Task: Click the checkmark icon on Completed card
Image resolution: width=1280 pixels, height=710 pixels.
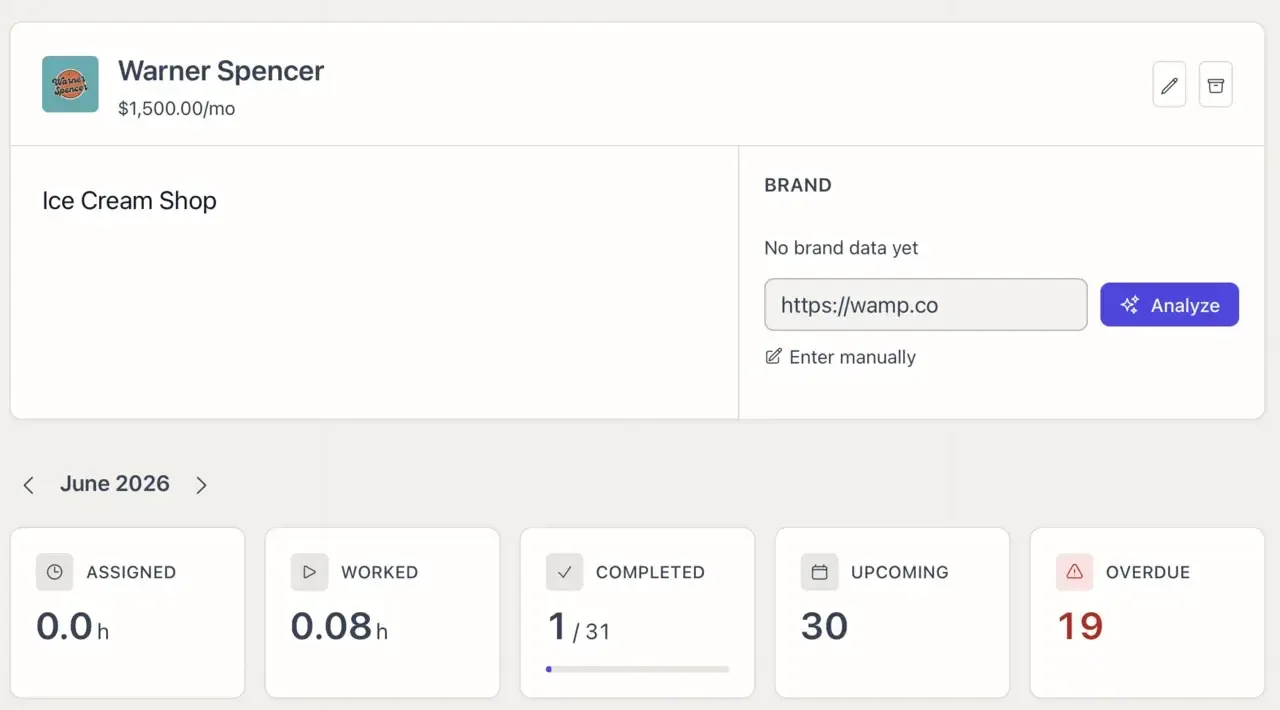Action: [565, 572]
